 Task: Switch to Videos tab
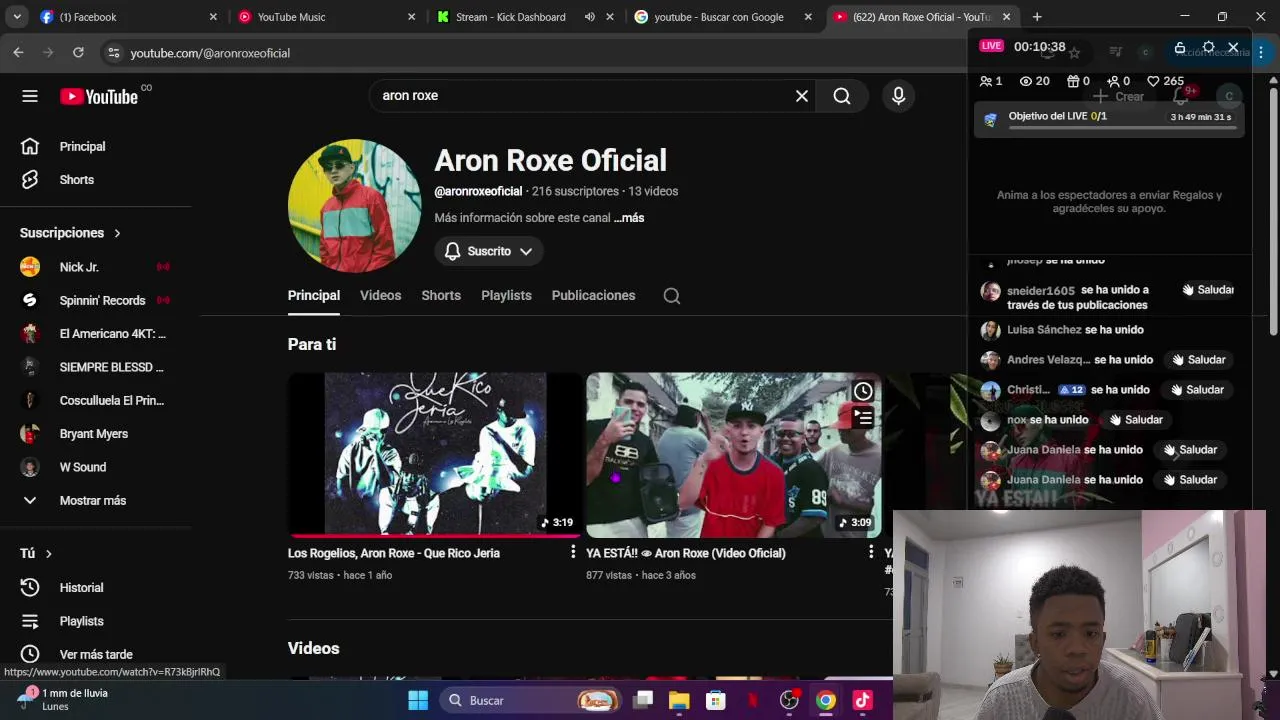[380, 295]
